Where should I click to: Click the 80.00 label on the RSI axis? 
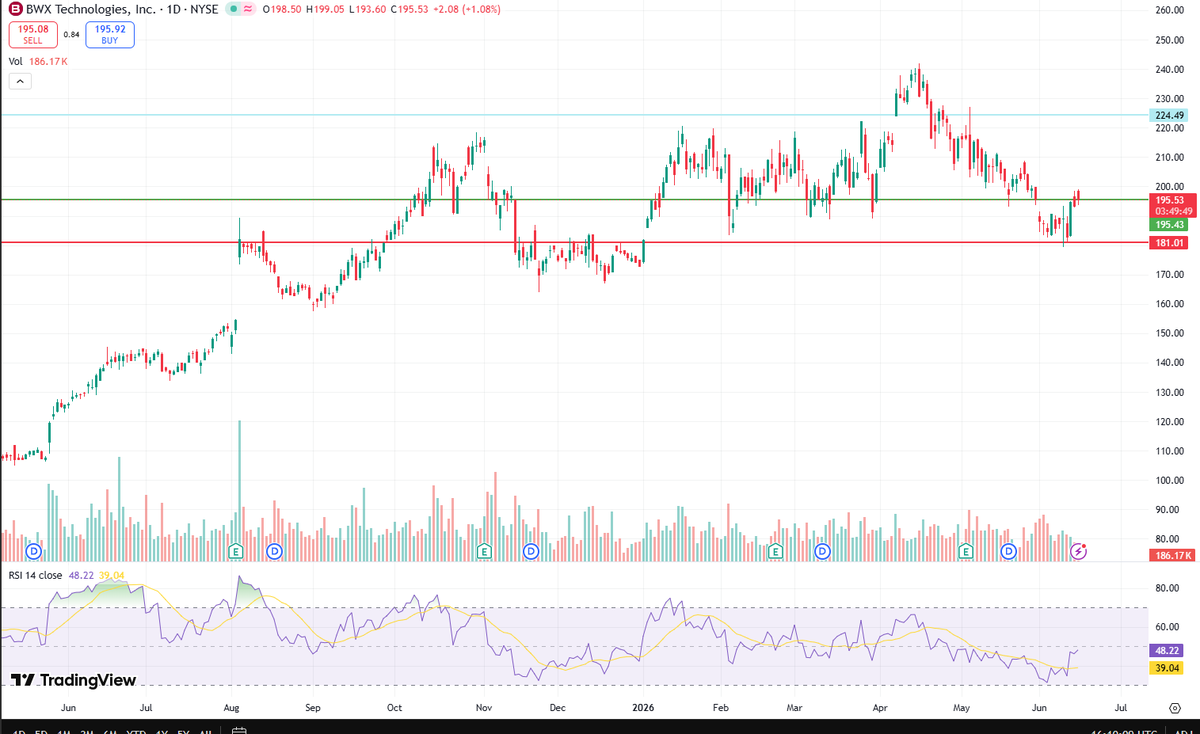[x=1167, y=588]
